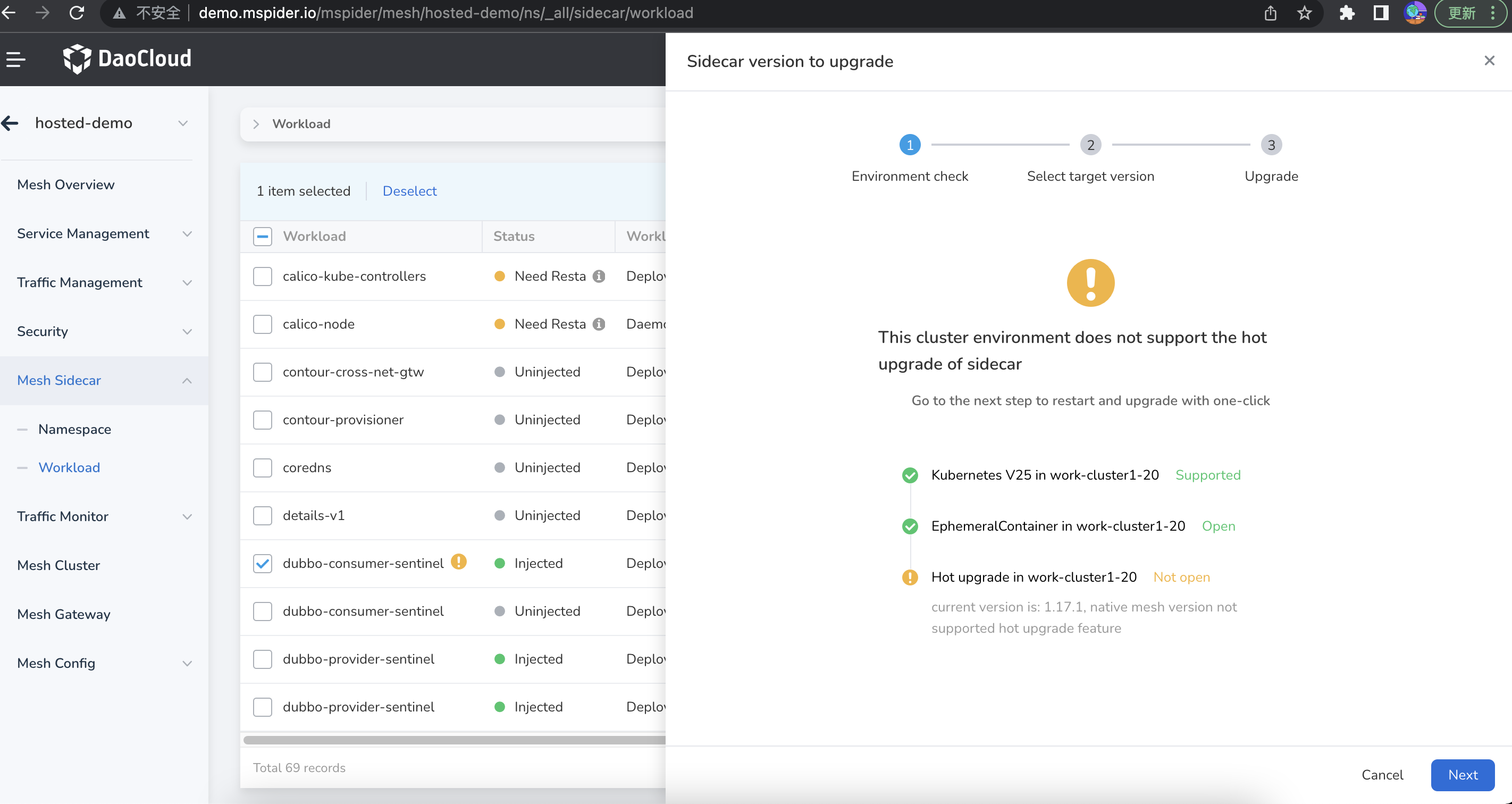The width and height of the screenshot is (1512, 804).
Task: Click info icon on calico-node status
Action: point(599,324)
